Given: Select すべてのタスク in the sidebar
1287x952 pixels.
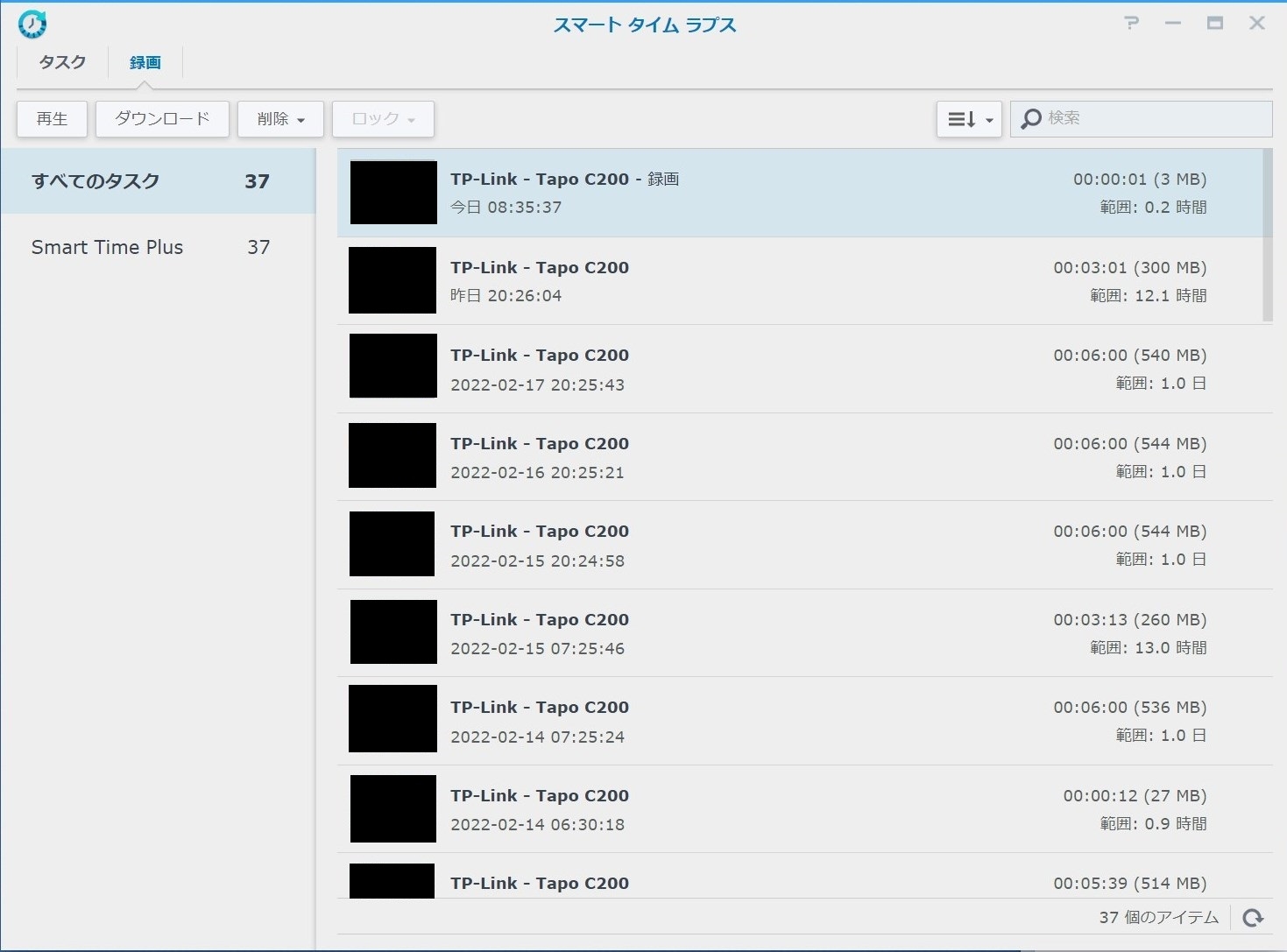Looking at the screenshot, I should click(159, 181).
